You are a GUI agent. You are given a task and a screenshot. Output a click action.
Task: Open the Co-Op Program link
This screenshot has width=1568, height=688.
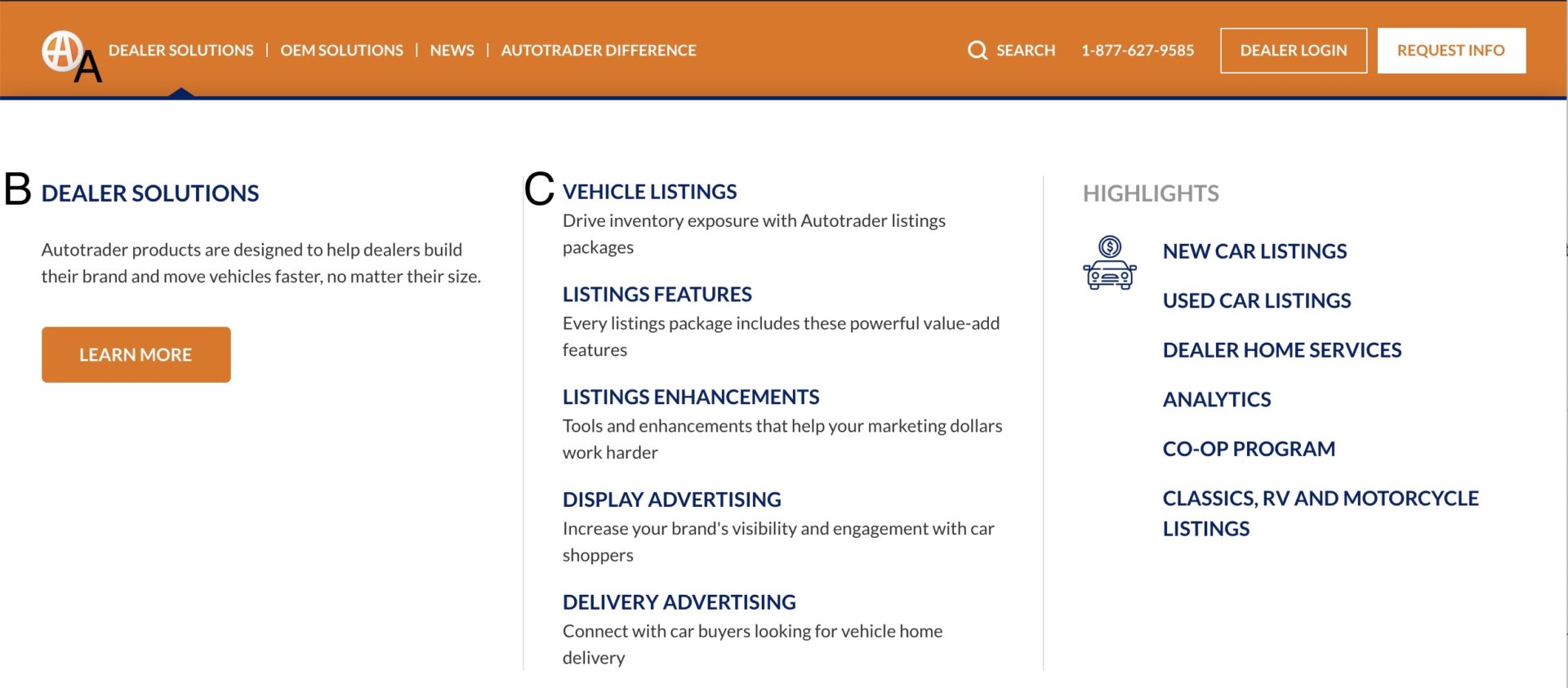(1249, 449)
